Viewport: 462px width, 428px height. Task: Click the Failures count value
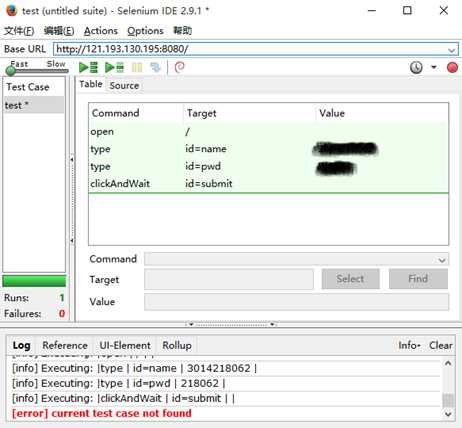pos(62,313)
